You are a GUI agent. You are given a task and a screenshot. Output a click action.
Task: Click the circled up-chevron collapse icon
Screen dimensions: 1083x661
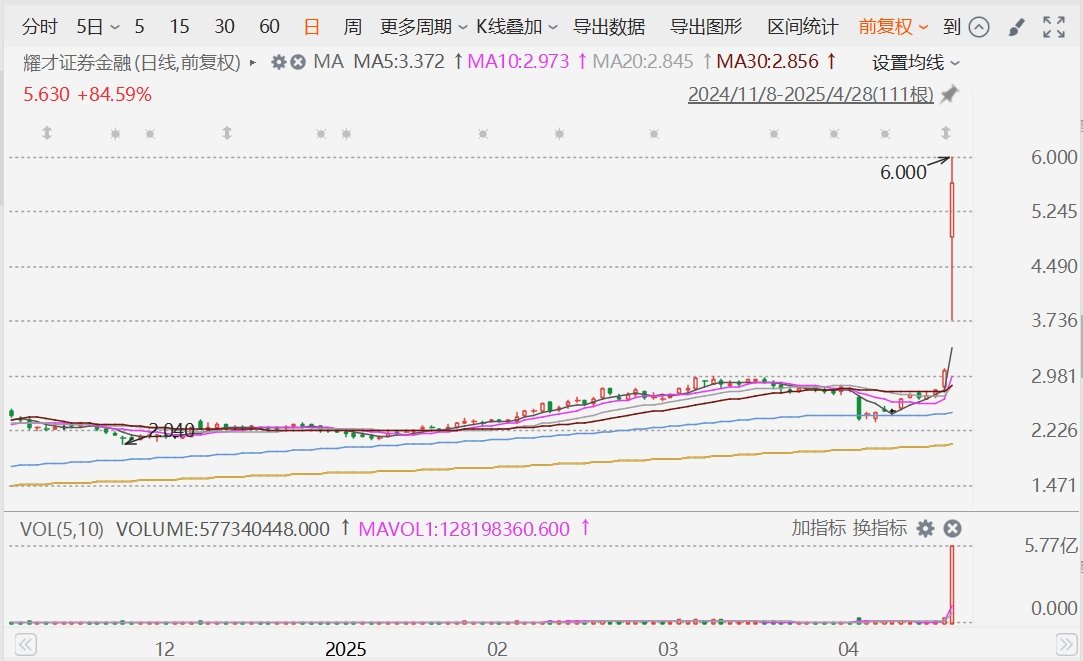coord(979,27)
